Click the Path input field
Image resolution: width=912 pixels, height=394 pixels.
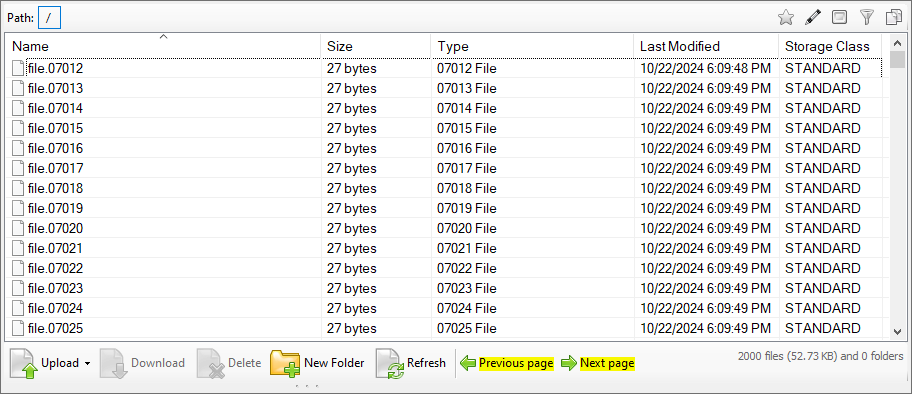click(x=49, y=18)
